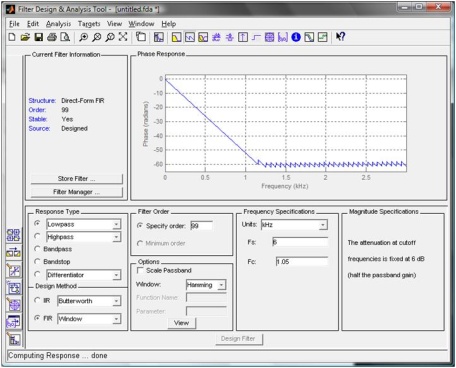456x368 pixels.
Task: Save the session with the floppy disk icon
Action: pyautogui.click(x=39, y=37)
